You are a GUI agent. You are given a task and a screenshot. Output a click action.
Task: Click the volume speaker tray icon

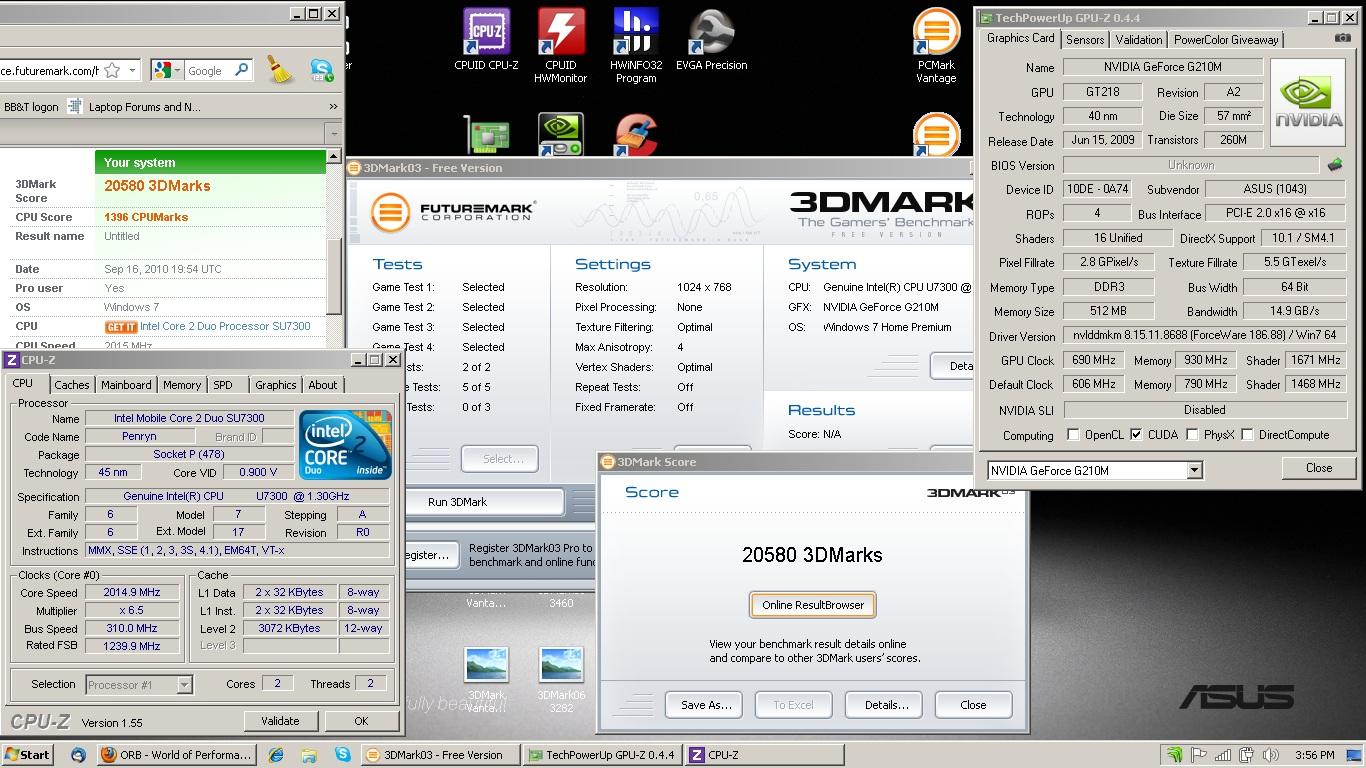click(1270, 755)
